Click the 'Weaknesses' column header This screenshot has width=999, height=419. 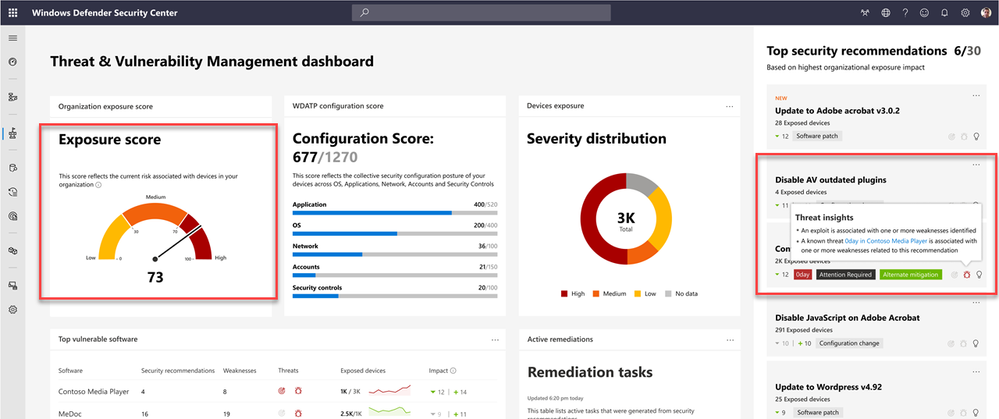pos(238,370)
